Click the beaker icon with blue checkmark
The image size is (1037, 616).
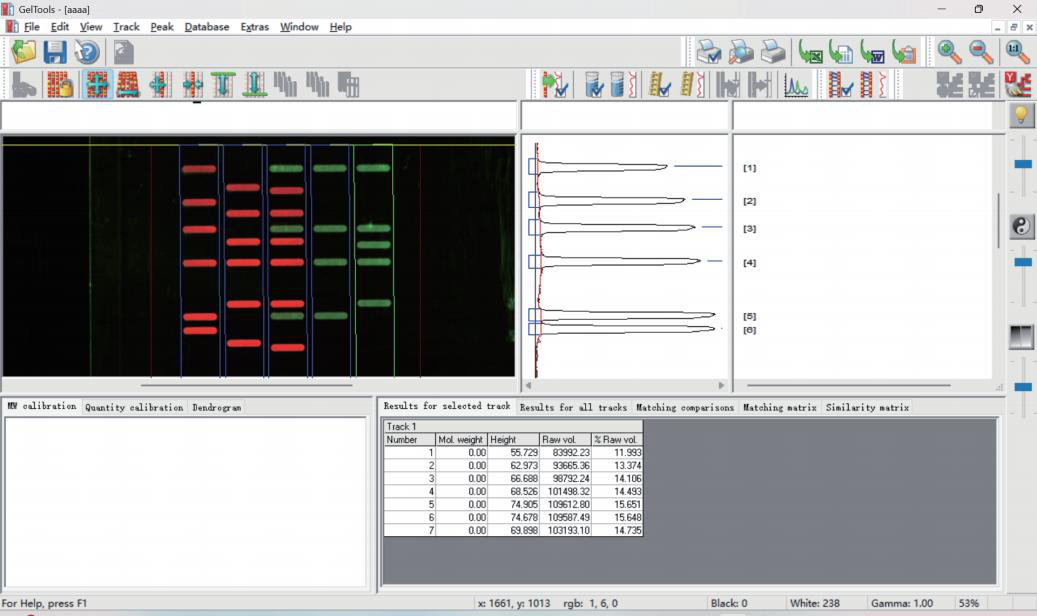(595, 85)
